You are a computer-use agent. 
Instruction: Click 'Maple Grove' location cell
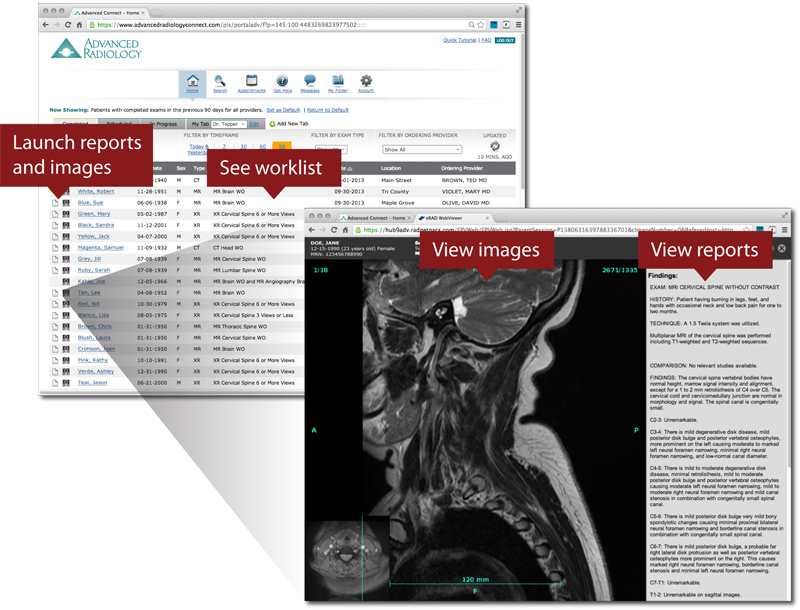coord(397,203)
